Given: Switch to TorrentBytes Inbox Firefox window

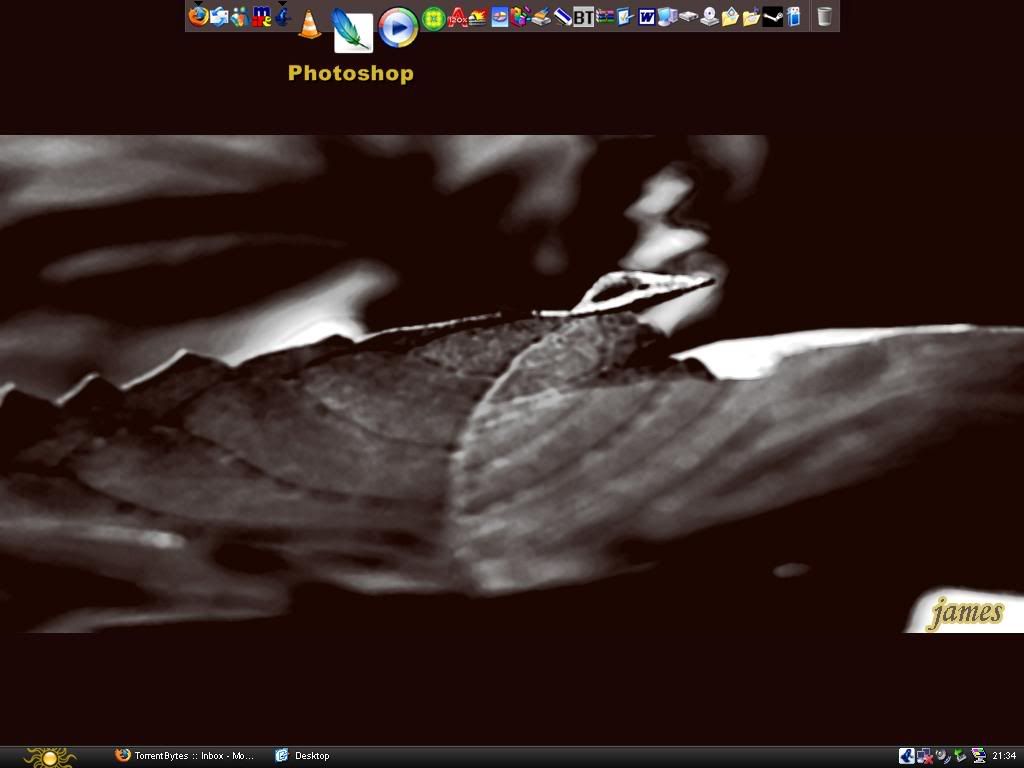Looking at the screenshot, I should (185, 756).
